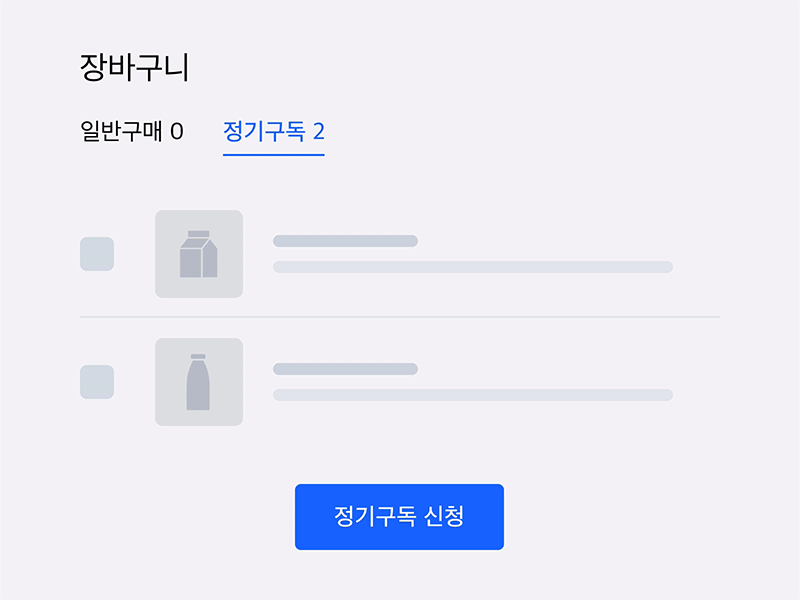Click the milk carton product icon
The image size is (800, 600).
(198, 254)
